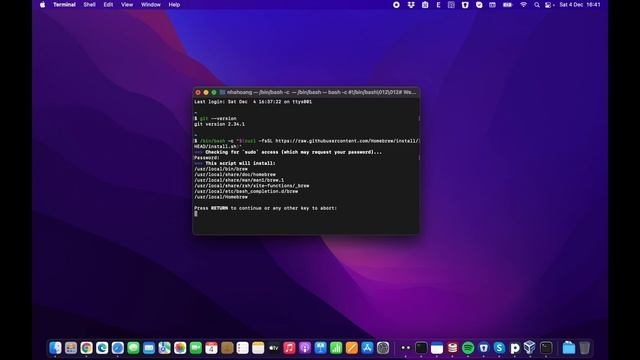This screenshot has height=360, width=640.
Task: Open Finder from the Dock
Action: (x=55, y=348)
